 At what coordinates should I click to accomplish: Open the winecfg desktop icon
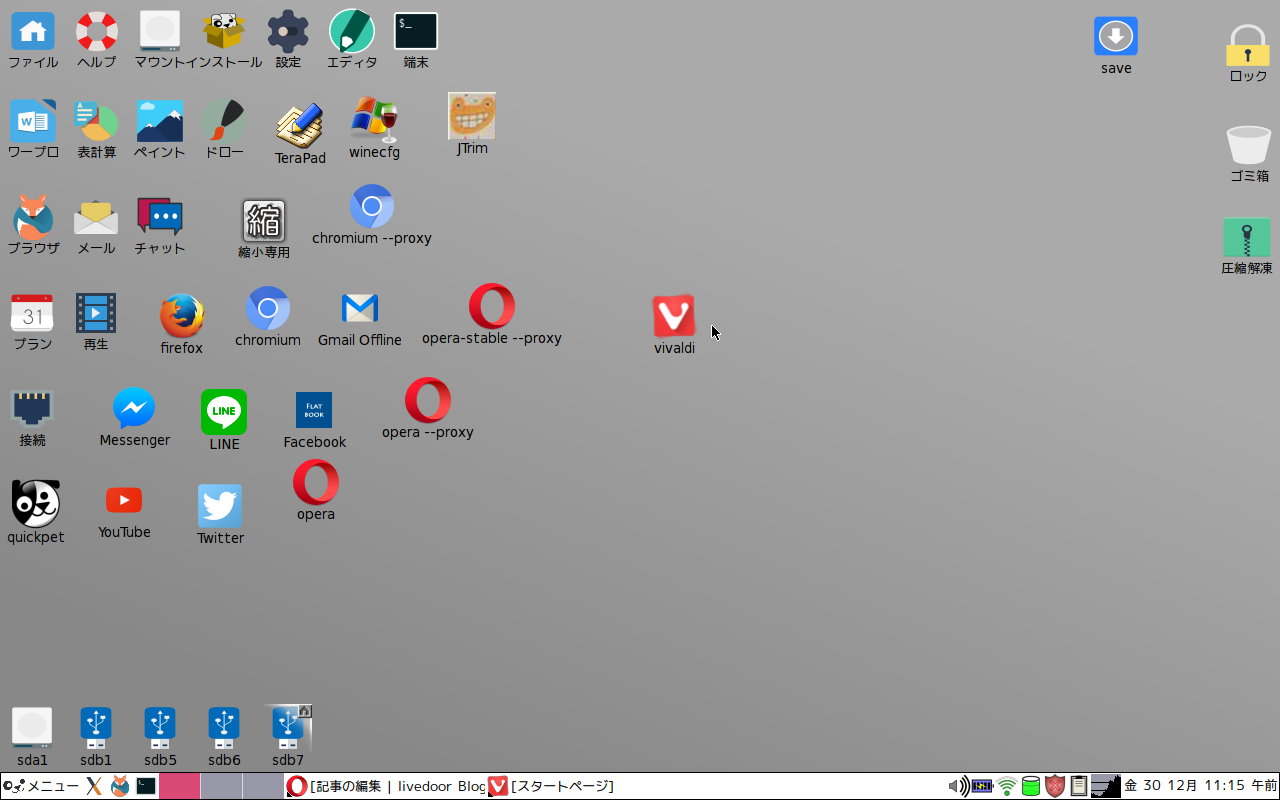coord(374,120)
